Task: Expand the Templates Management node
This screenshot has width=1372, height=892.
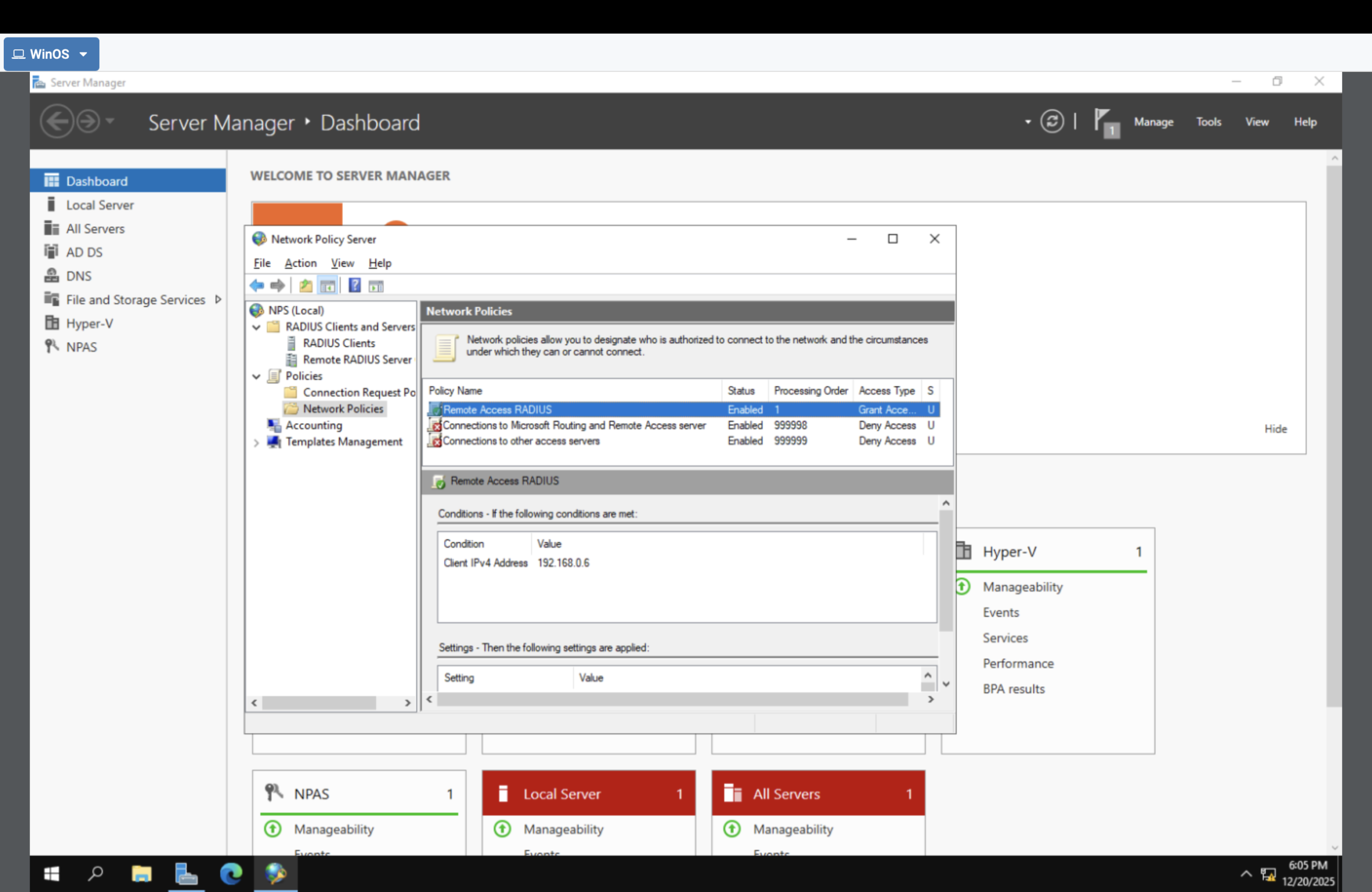Action: [256, 443]
